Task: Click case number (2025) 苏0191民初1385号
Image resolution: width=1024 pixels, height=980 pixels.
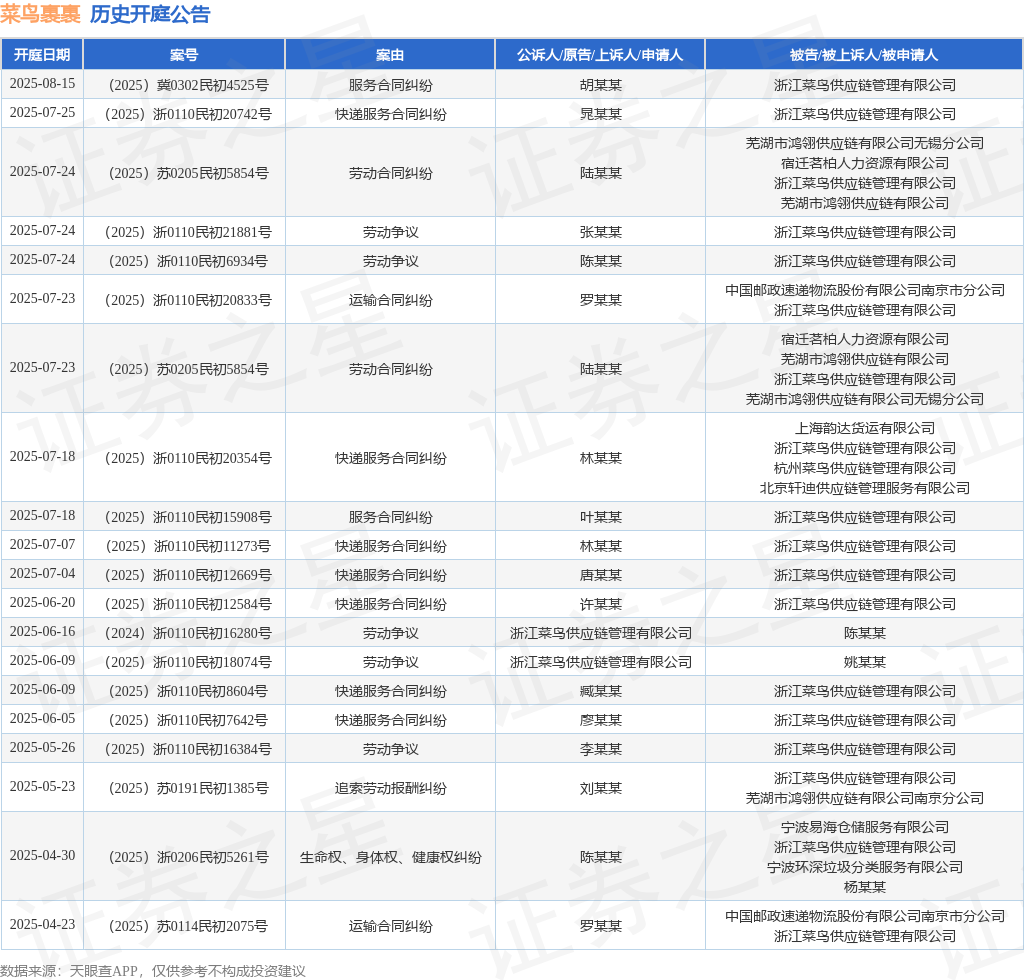Action: coord(188,789)
